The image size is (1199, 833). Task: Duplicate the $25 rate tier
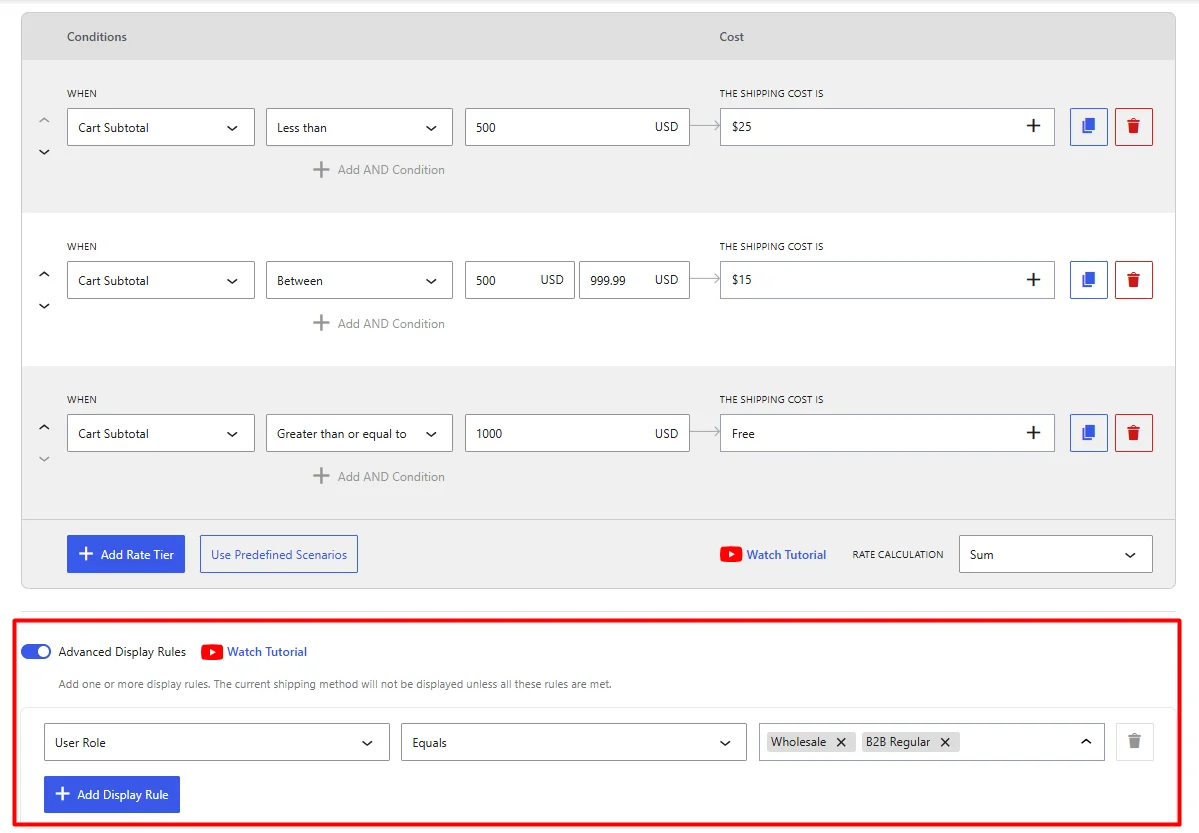1088,127
